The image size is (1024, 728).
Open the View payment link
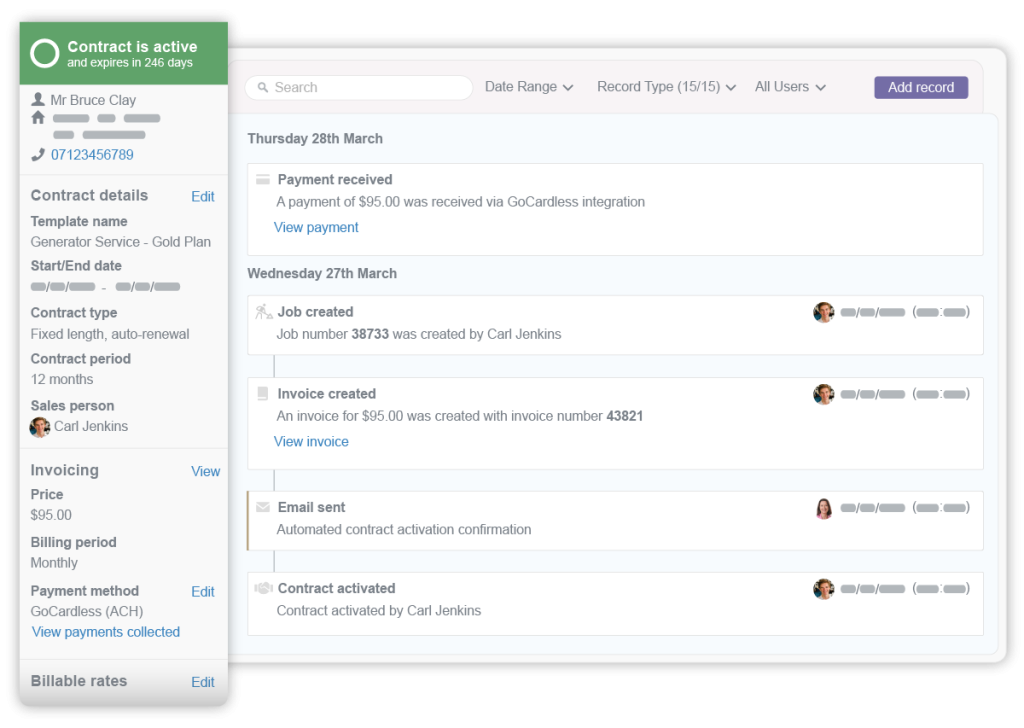pyautogui.click(x=316, y=228)
